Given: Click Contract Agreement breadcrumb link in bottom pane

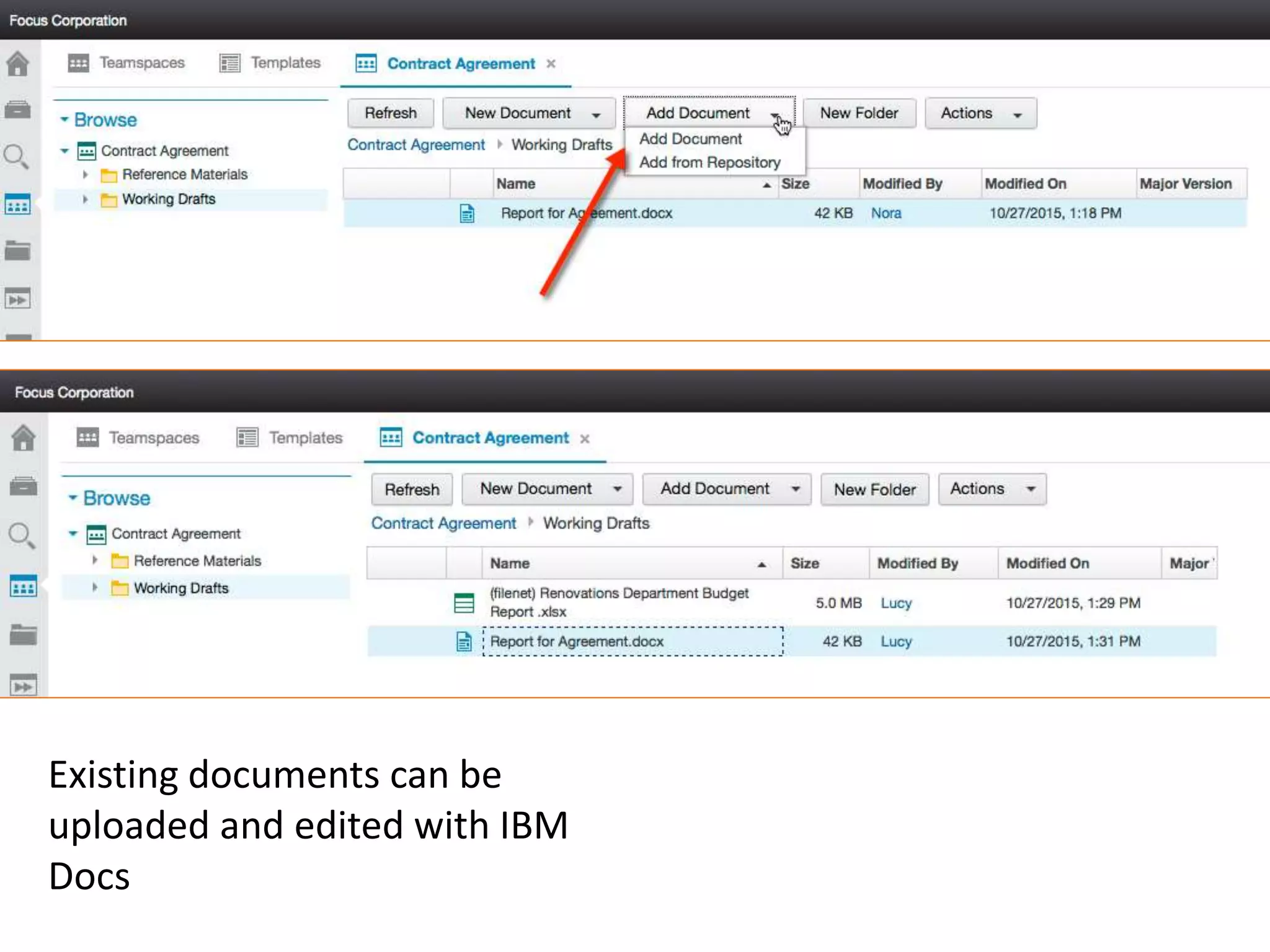Looking at the screenshot, I should [443, 524].
